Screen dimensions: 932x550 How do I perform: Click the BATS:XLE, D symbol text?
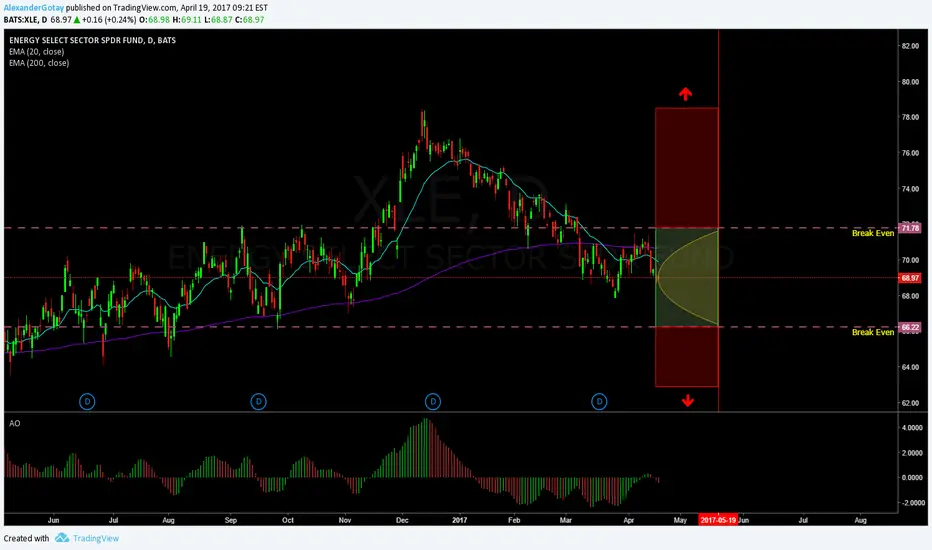(26, 20)
